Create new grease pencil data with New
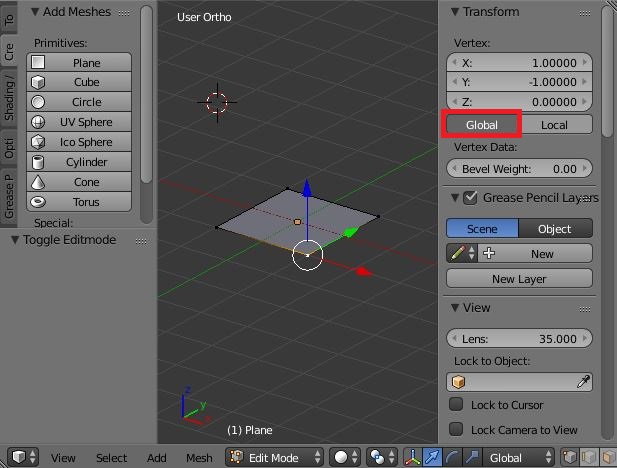Viewport: 617px width, 468px height. click(x=535, y=253)
